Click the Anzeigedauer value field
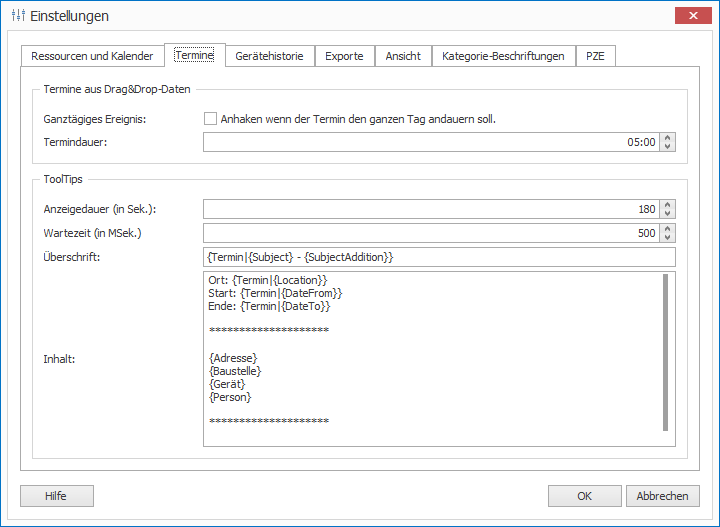 pyautogui.click(x=431, y=209)
